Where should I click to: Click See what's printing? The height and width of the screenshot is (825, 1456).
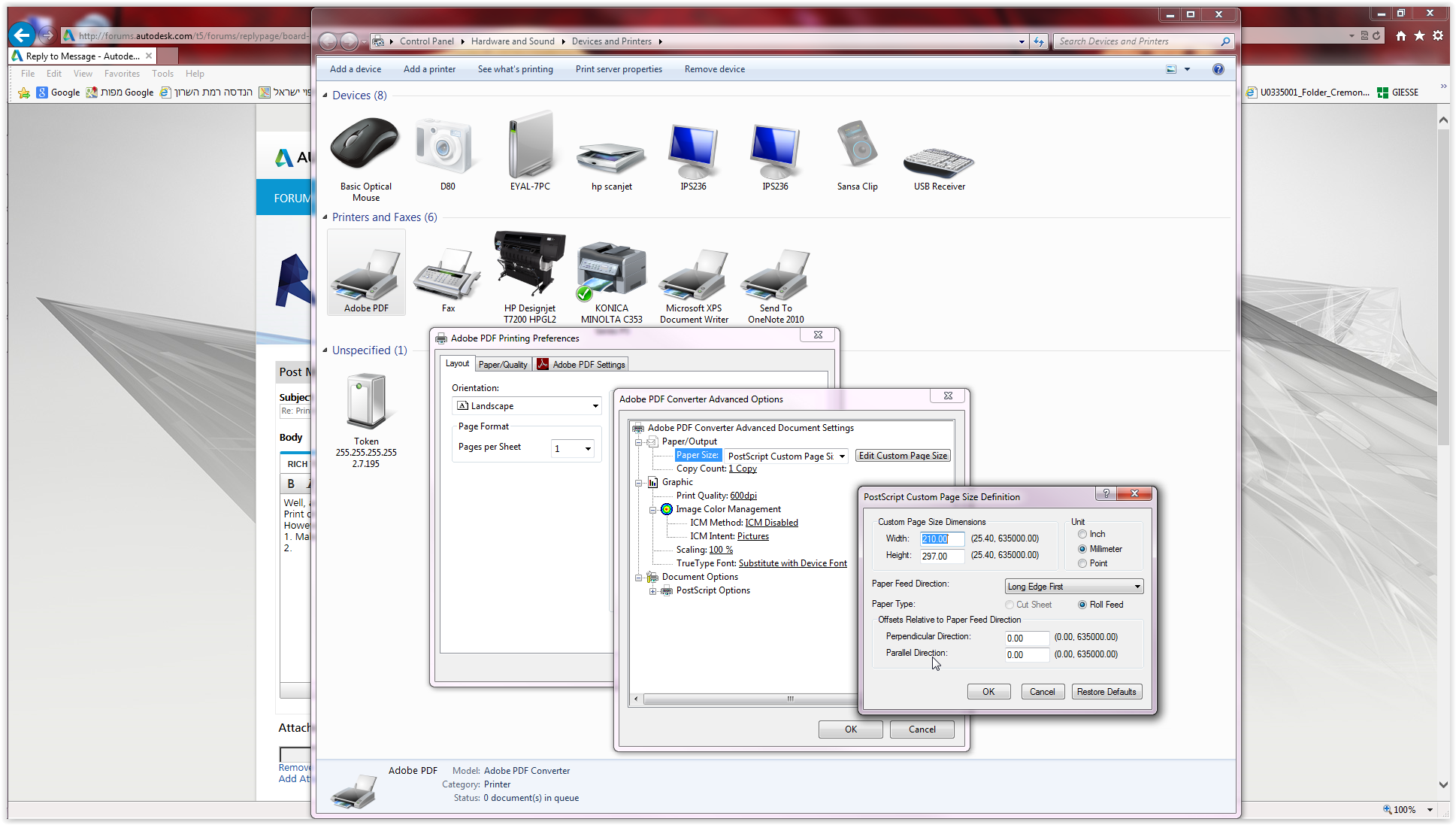[x=515, y=69]
